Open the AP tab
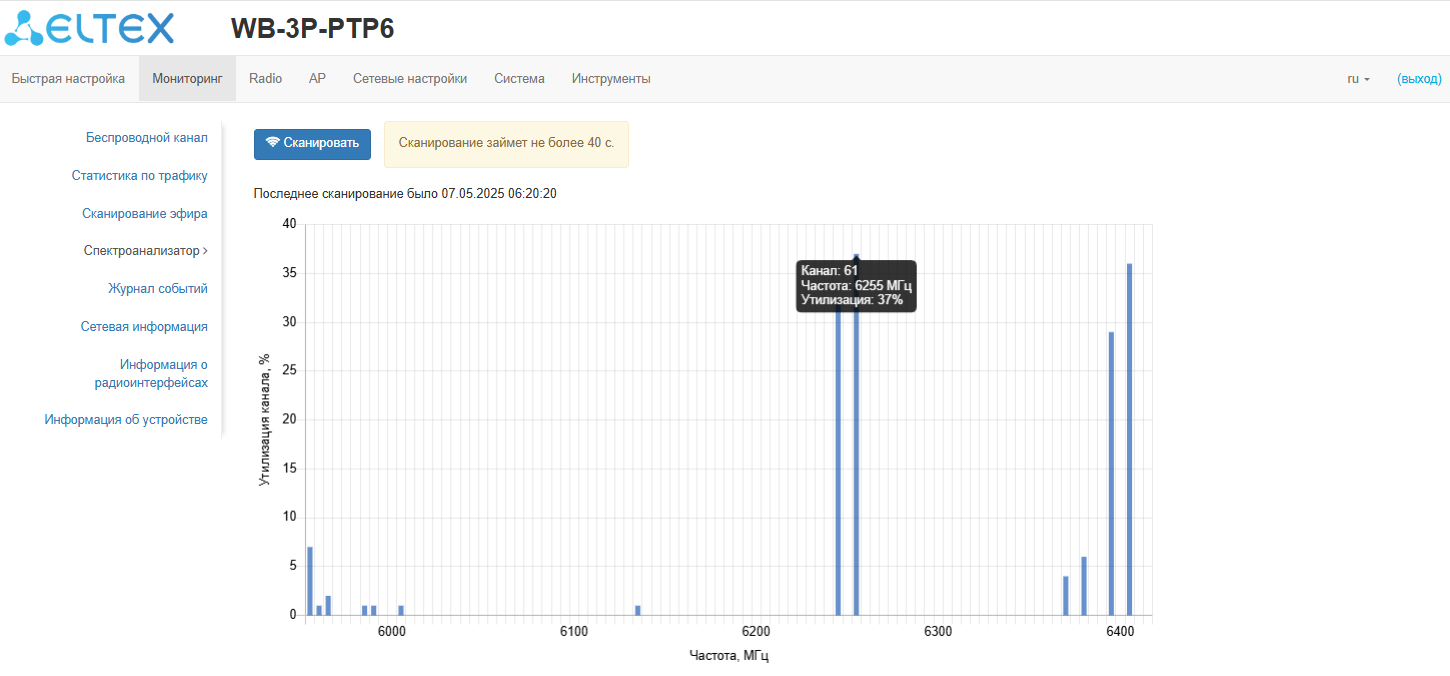 [x=317, y=79]
